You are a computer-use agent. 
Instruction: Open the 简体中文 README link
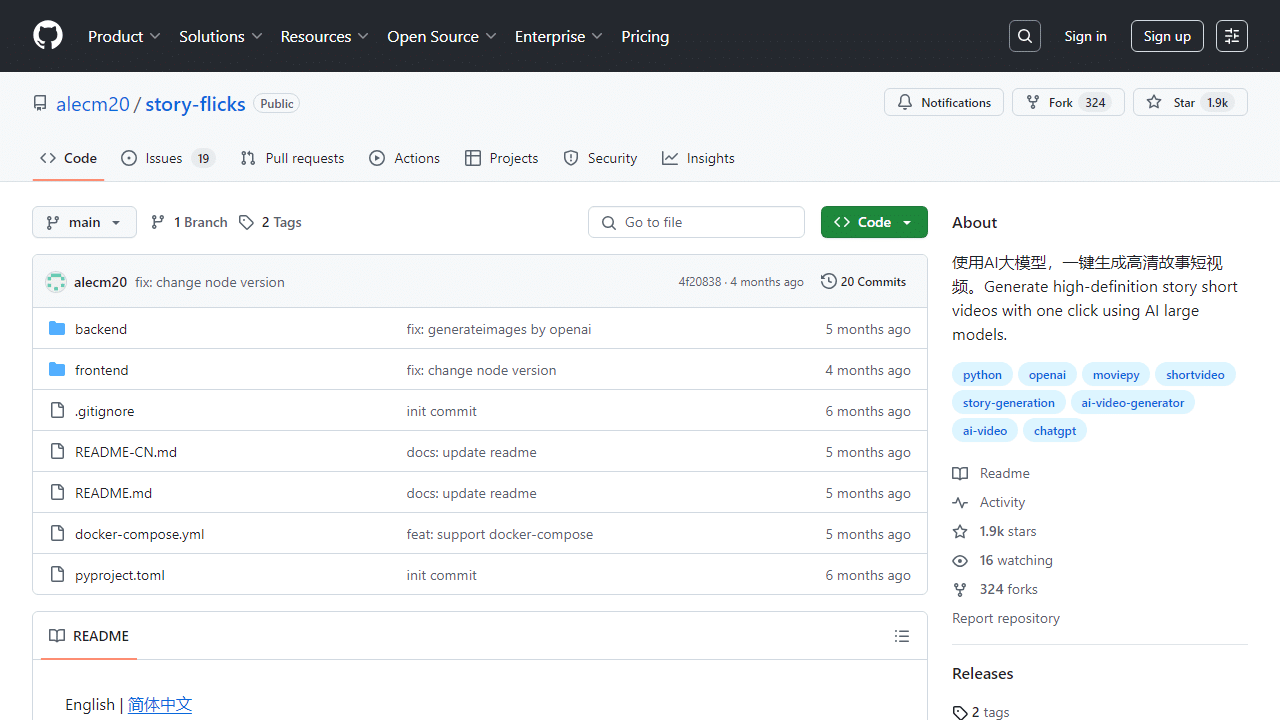160,704
